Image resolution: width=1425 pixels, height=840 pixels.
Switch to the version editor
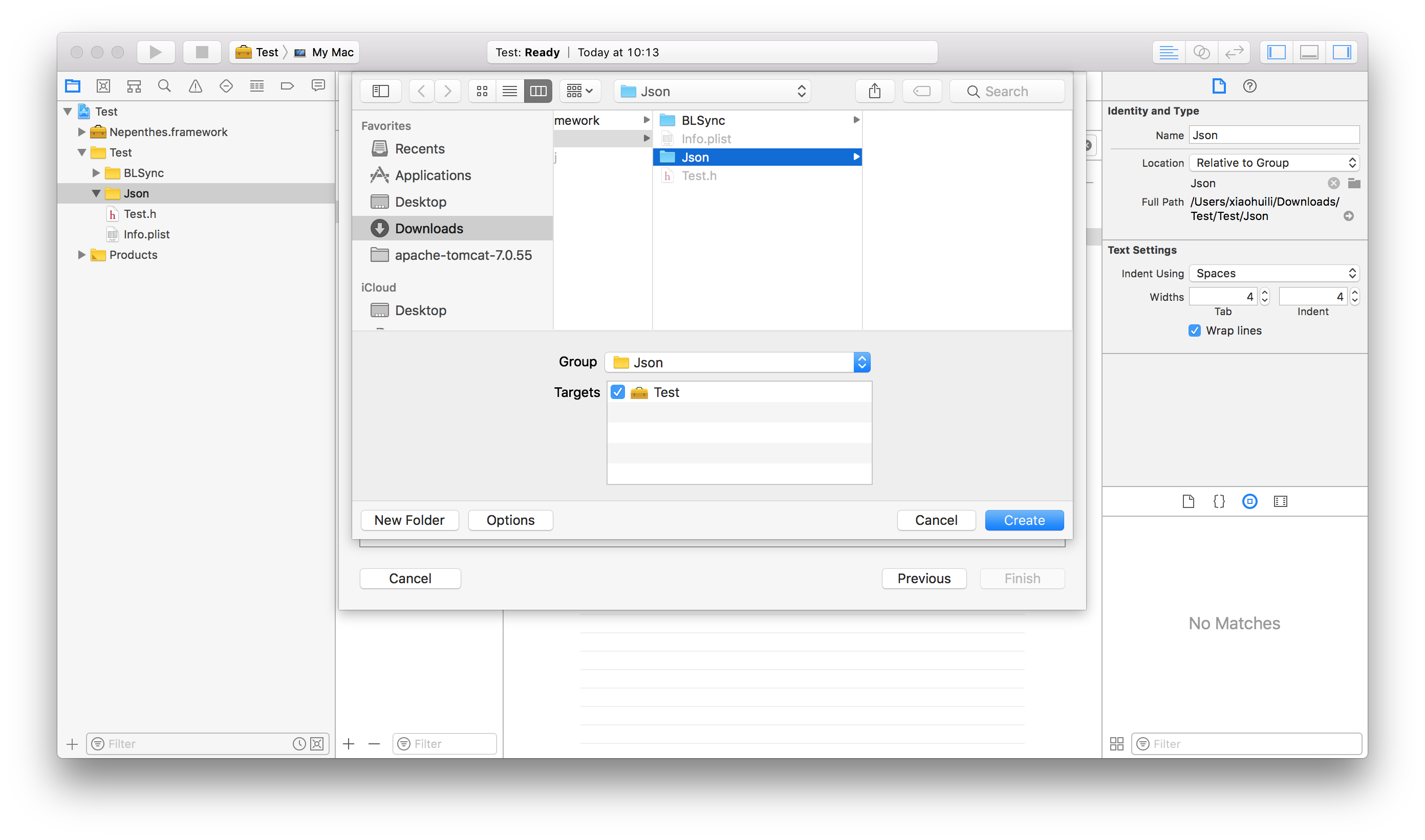(x=1234, y=52)
